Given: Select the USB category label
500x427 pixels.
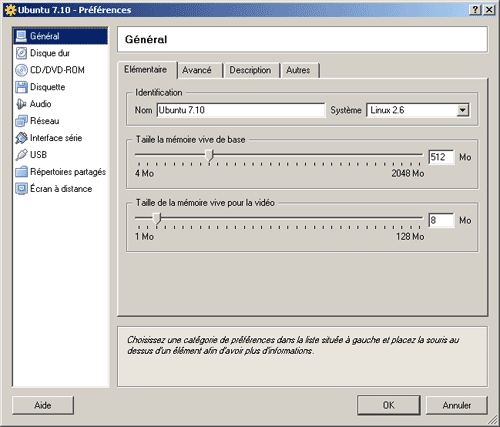Looking at the screenshot, I should [x=39, y=155].
